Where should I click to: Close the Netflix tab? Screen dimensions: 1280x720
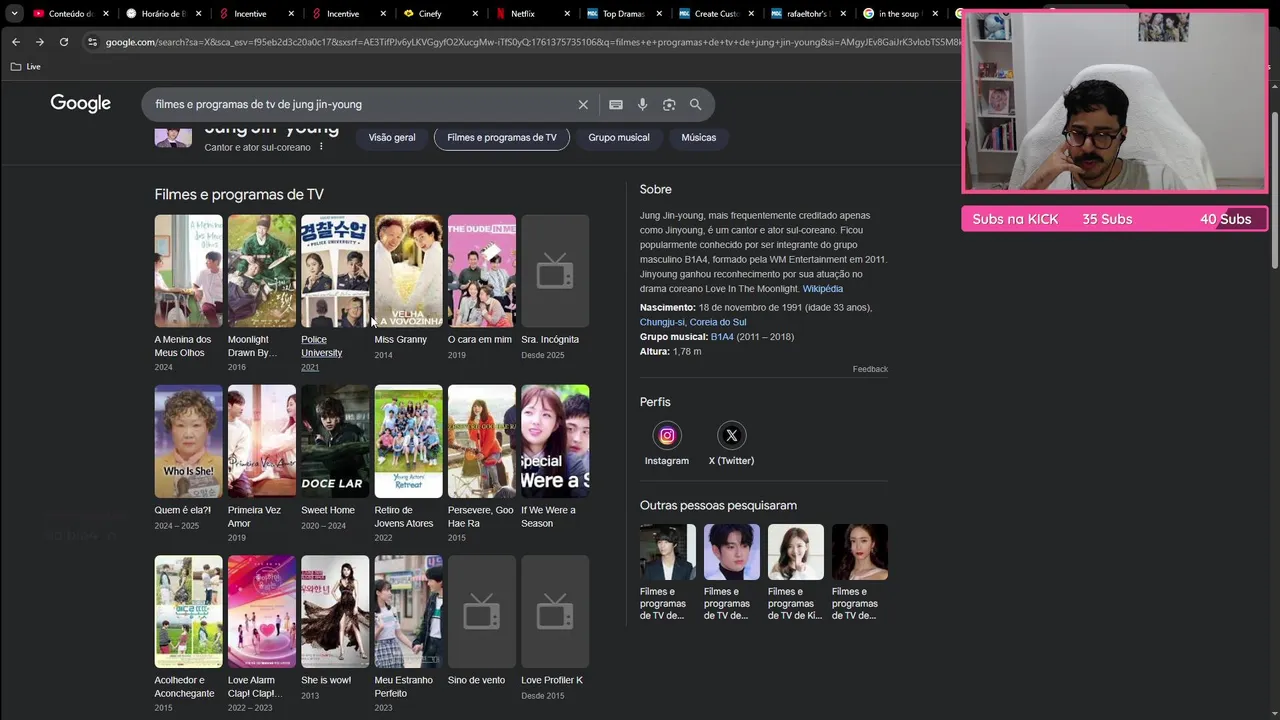point(567,14)
